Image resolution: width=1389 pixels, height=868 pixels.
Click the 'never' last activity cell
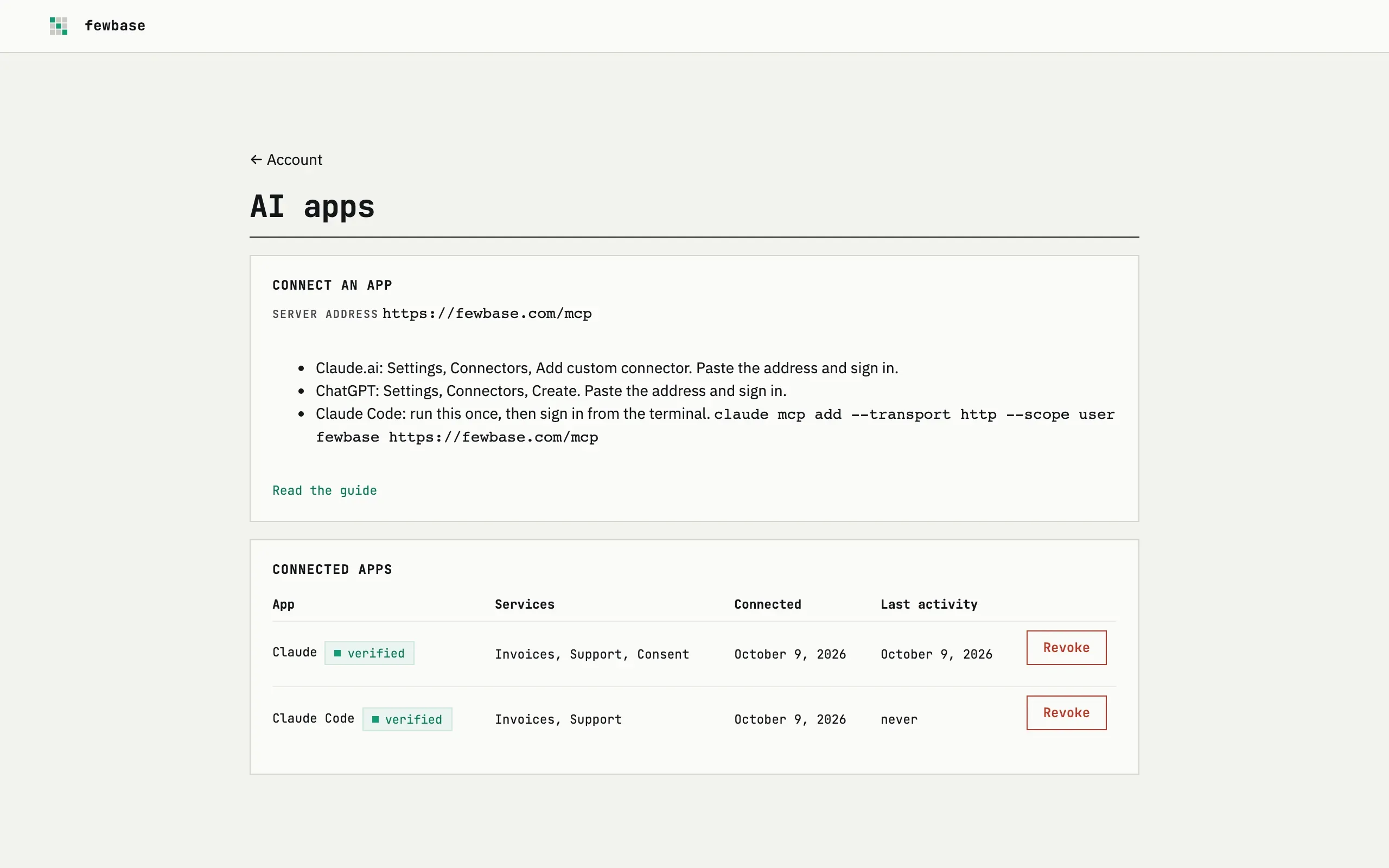[899, 719]
